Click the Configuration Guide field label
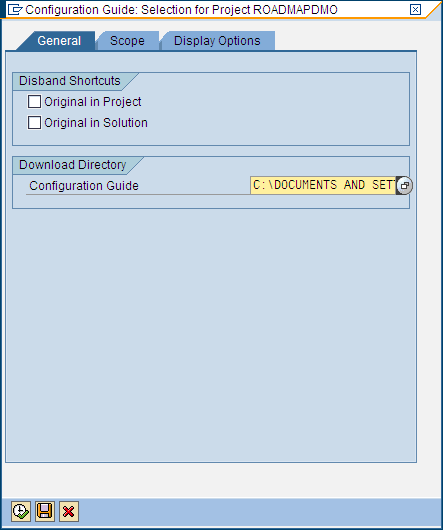The width and height of the screenshot is (443, 530). pos(84,186)
